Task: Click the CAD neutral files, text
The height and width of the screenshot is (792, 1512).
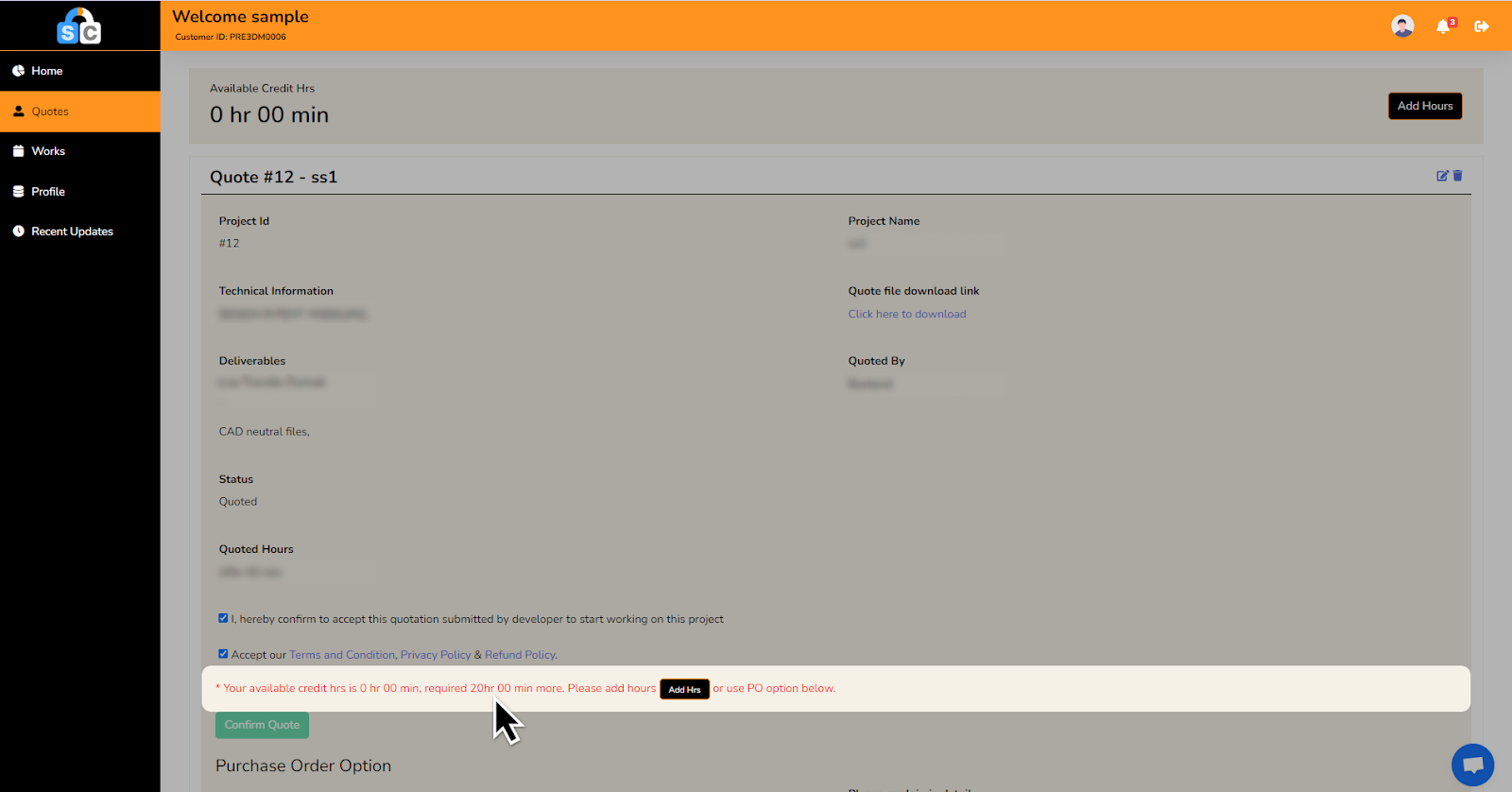Action: 265,432
